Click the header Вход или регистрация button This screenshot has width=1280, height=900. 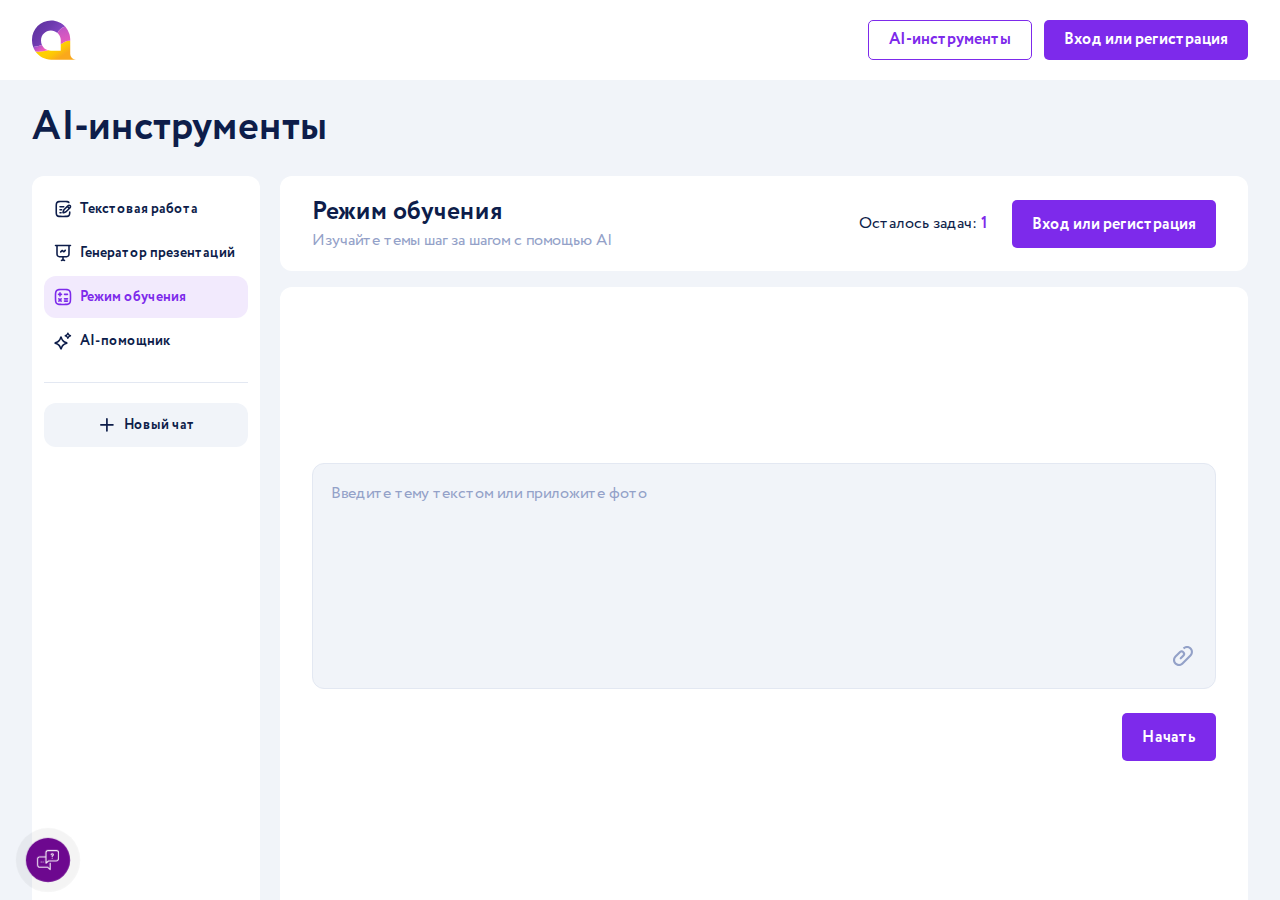coord(1146,40)
